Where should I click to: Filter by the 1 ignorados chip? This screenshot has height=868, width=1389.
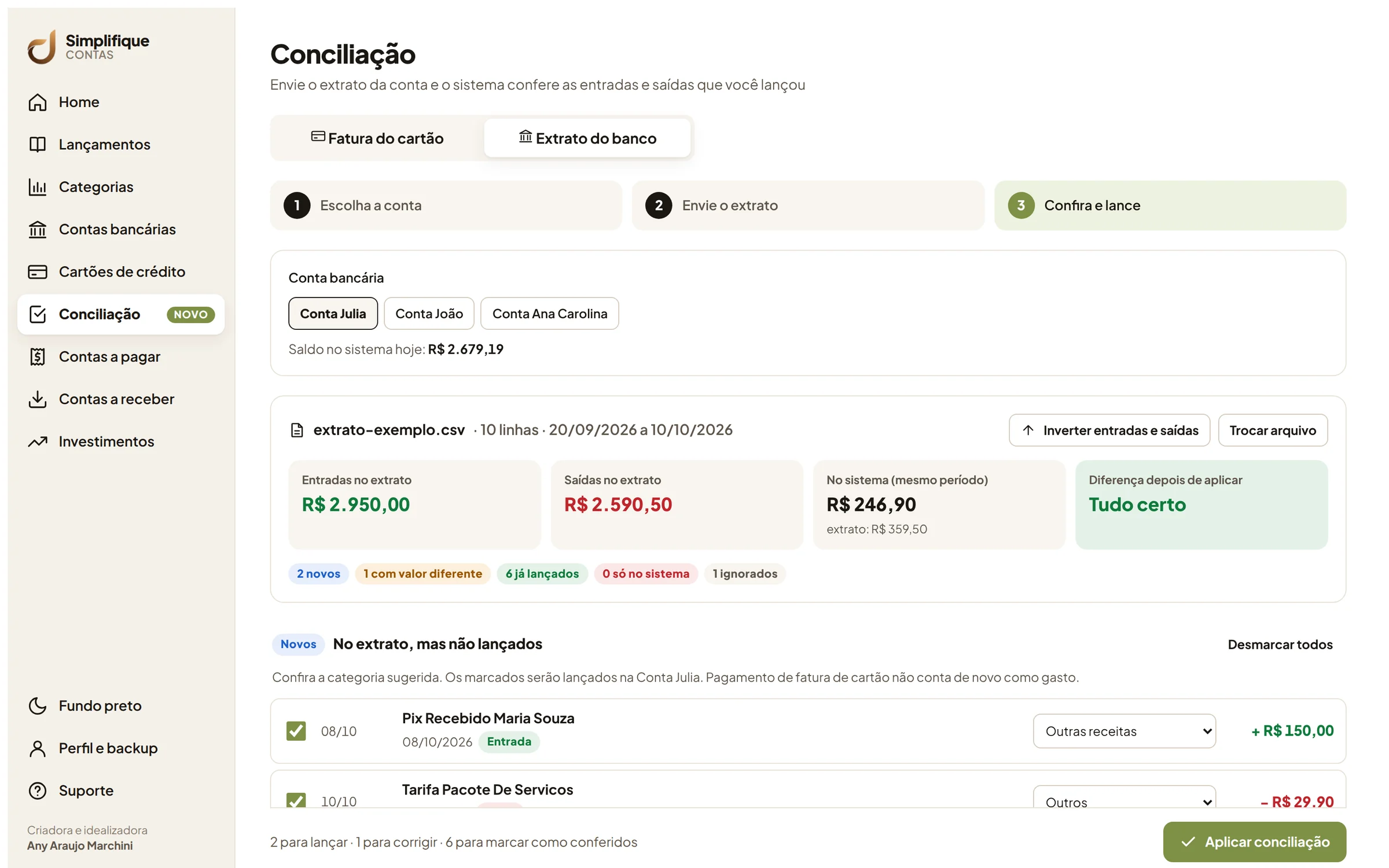coord(745,573)
